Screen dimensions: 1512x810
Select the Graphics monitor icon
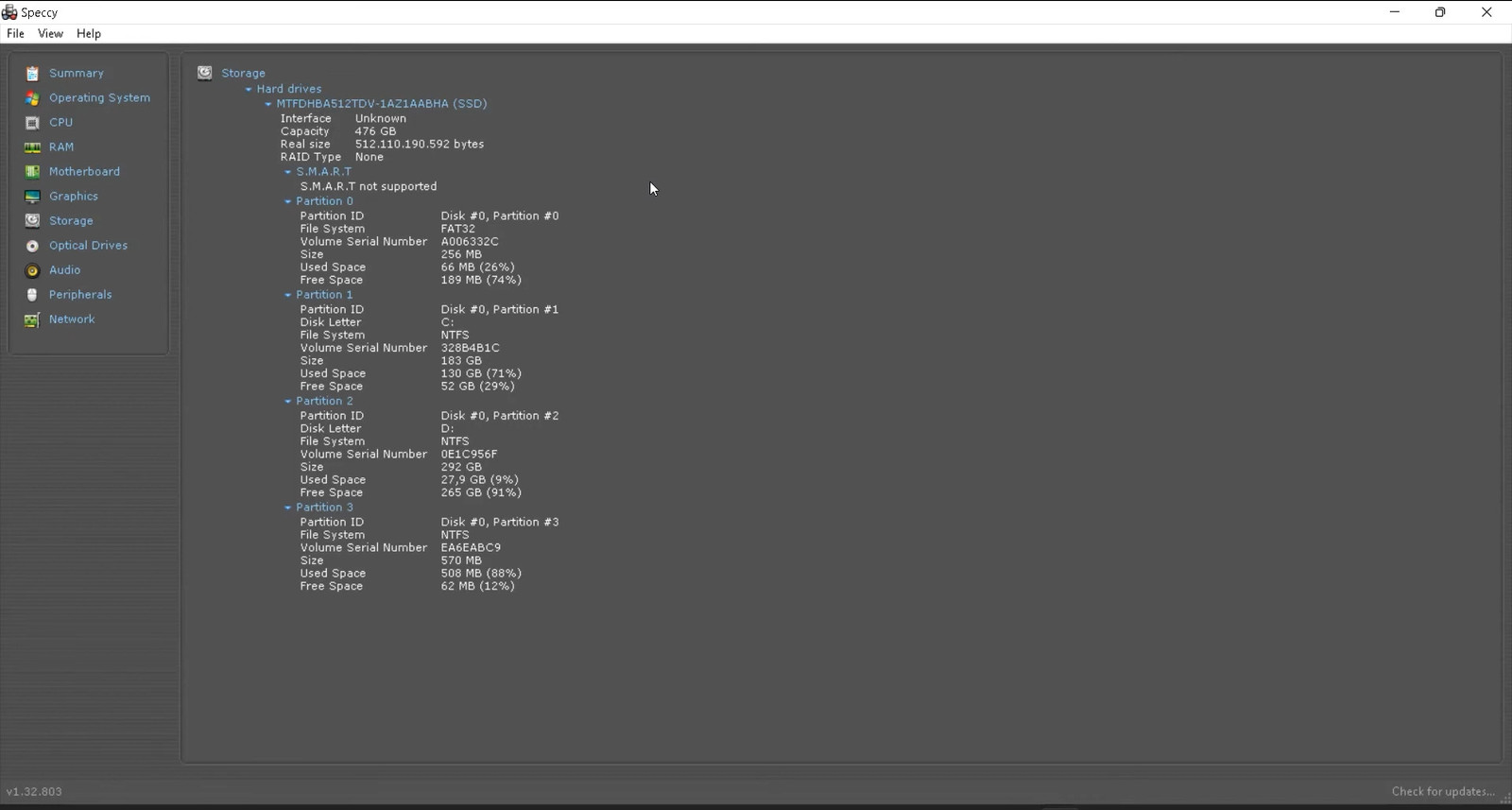point(32,197)
